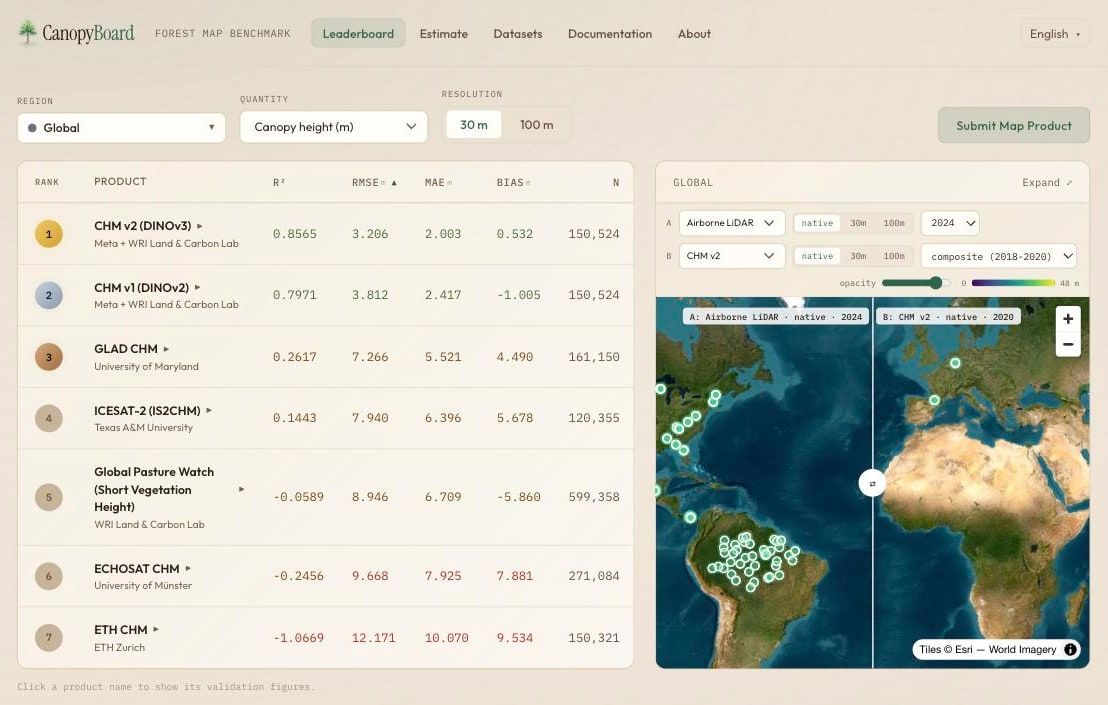Open the Region Global dropdown
The width and height of the screenshot is (1108, 705).
(122, 128)
